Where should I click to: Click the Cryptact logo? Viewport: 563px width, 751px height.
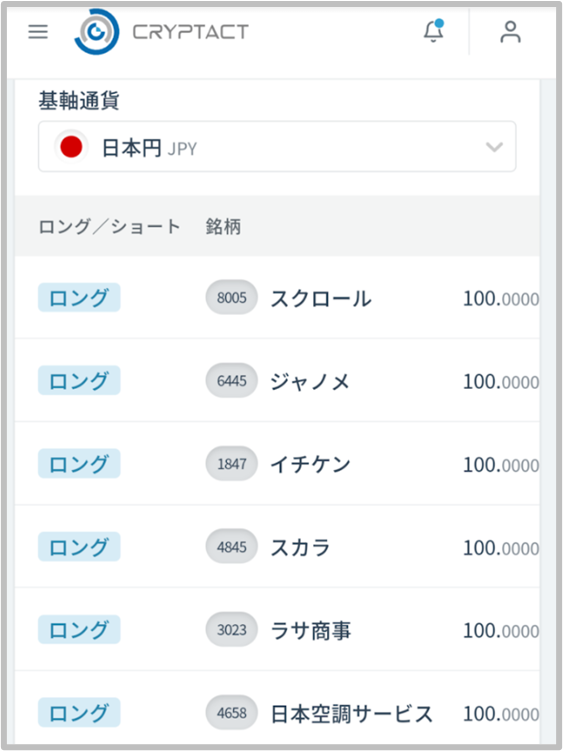point(96,32)
